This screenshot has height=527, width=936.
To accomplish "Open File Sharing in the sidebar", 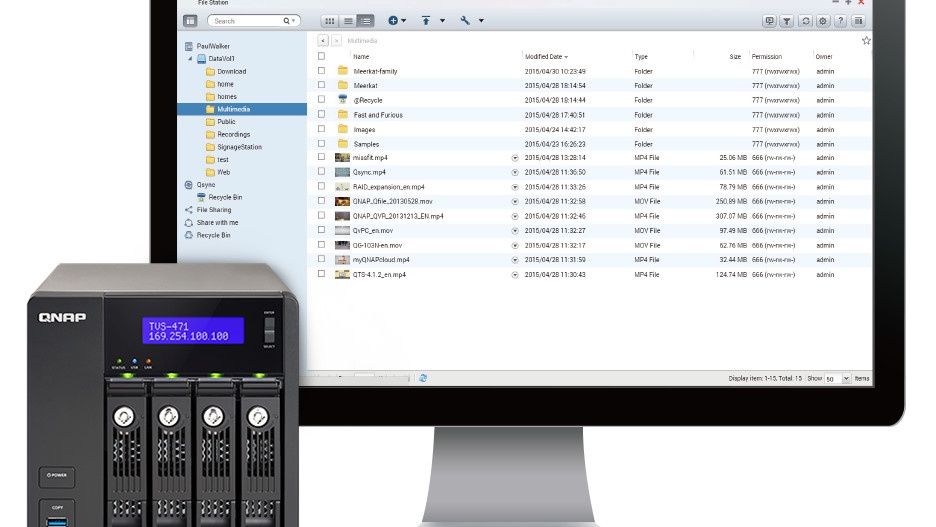I will tap(213, 210).
